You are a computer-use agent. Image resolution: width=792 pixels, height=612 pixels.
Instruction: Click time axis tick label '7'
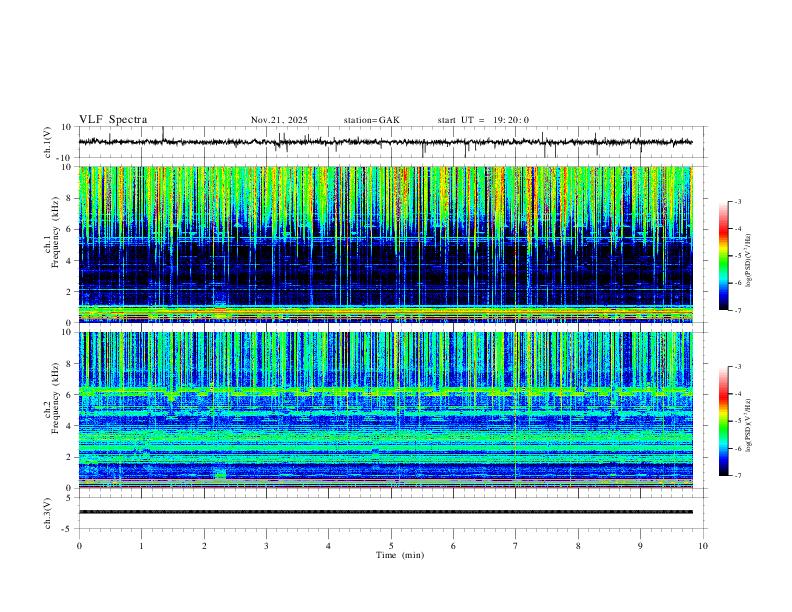coord(516,546)
